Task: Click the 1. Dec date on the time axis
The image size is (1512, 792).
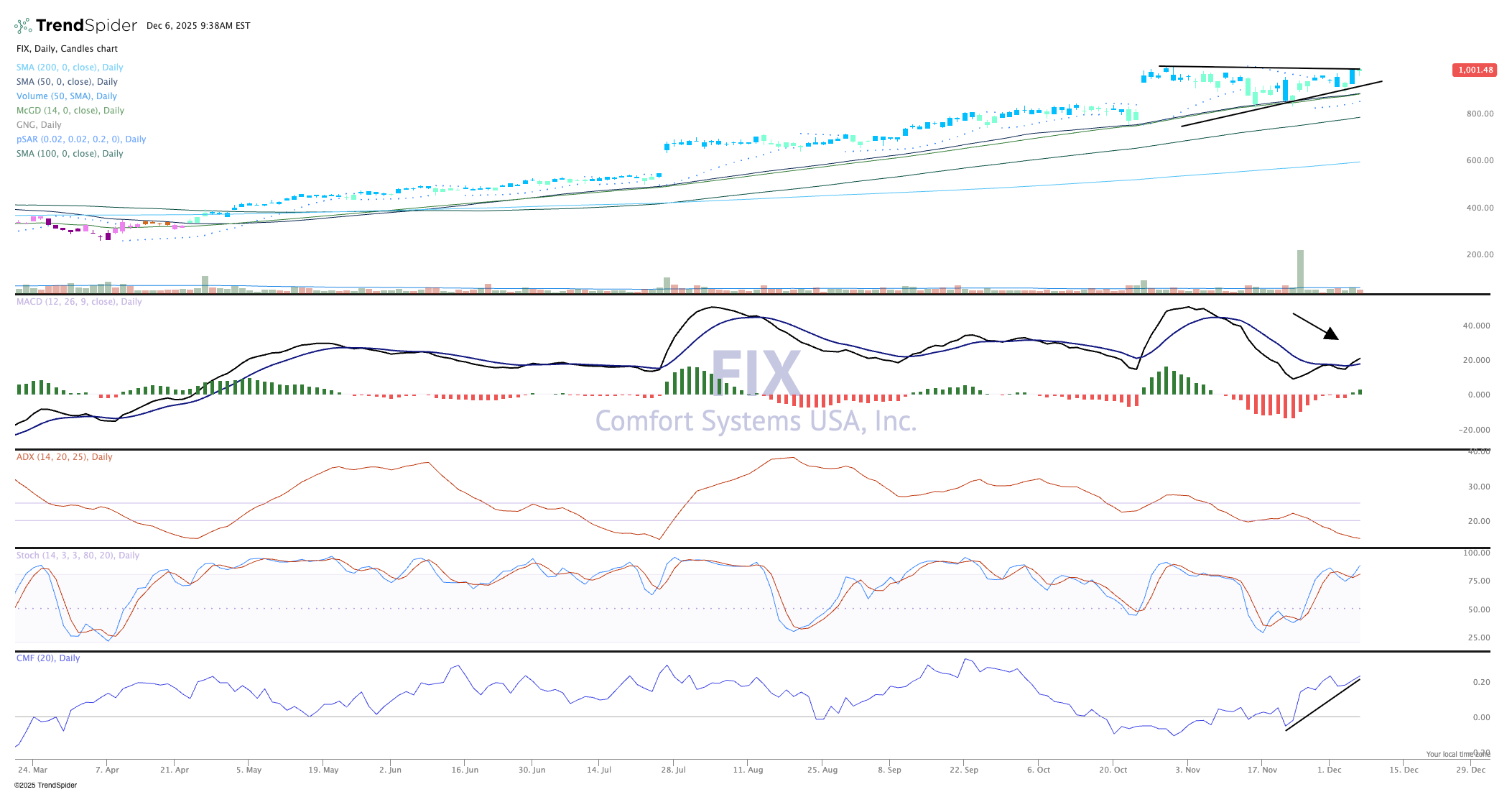Action: pos(1329,770)
